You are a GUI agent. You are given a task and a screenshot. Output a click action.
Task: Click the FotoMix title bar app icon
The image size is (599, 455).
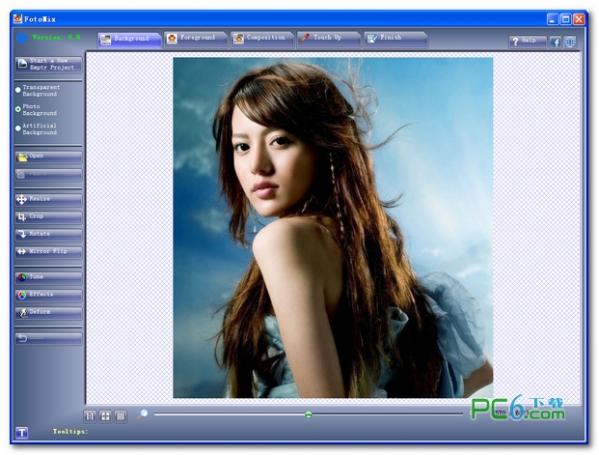click(x=18, y=18)
